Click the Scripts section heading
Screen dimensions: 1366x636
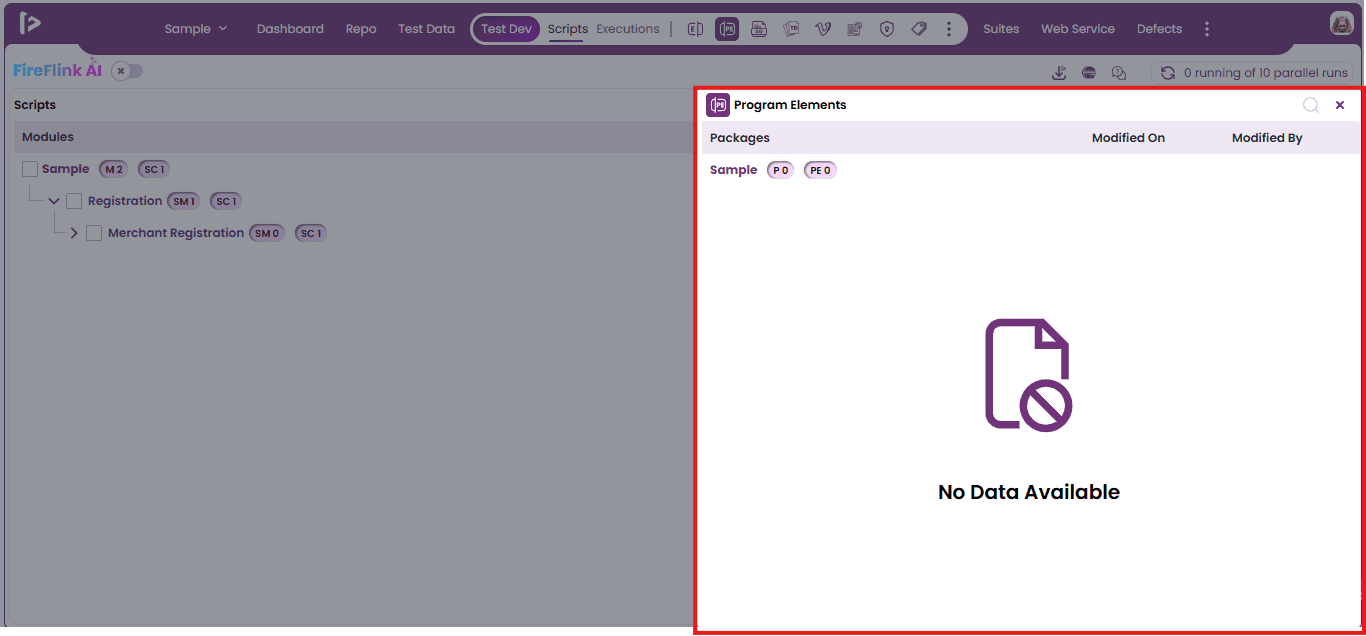click(35, 105)
